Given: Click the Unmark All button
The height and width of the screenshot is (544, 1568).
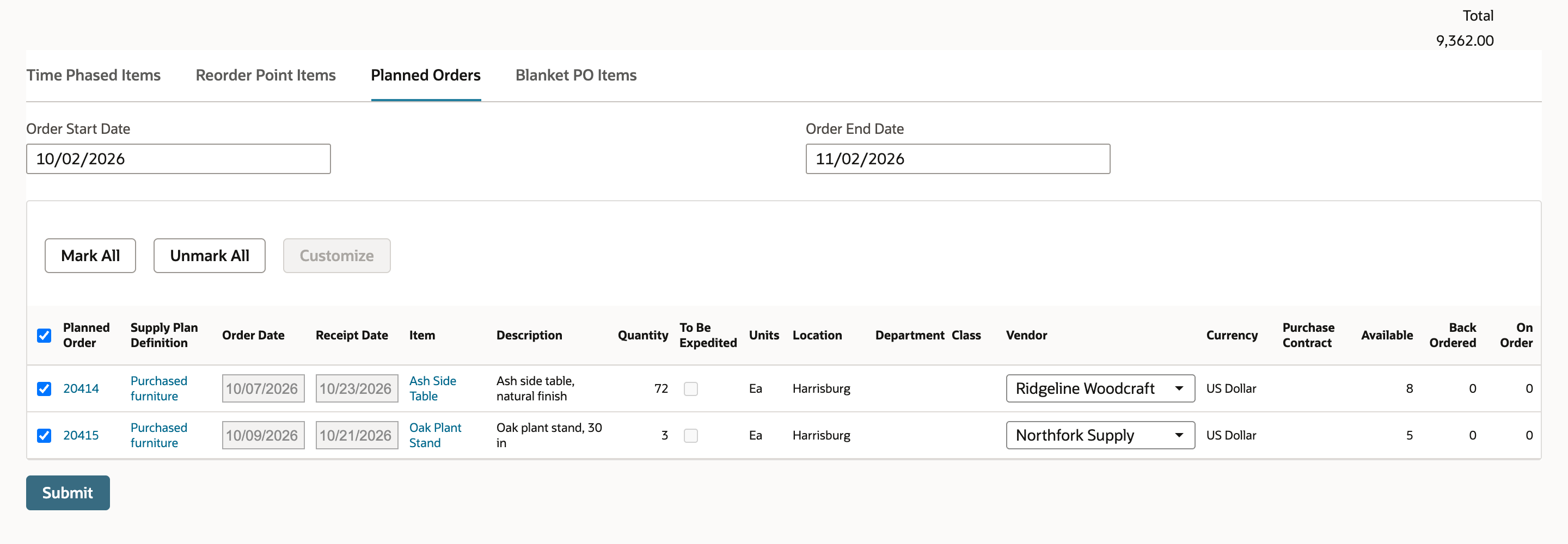Looking at the screenshot, I should 210,256.
